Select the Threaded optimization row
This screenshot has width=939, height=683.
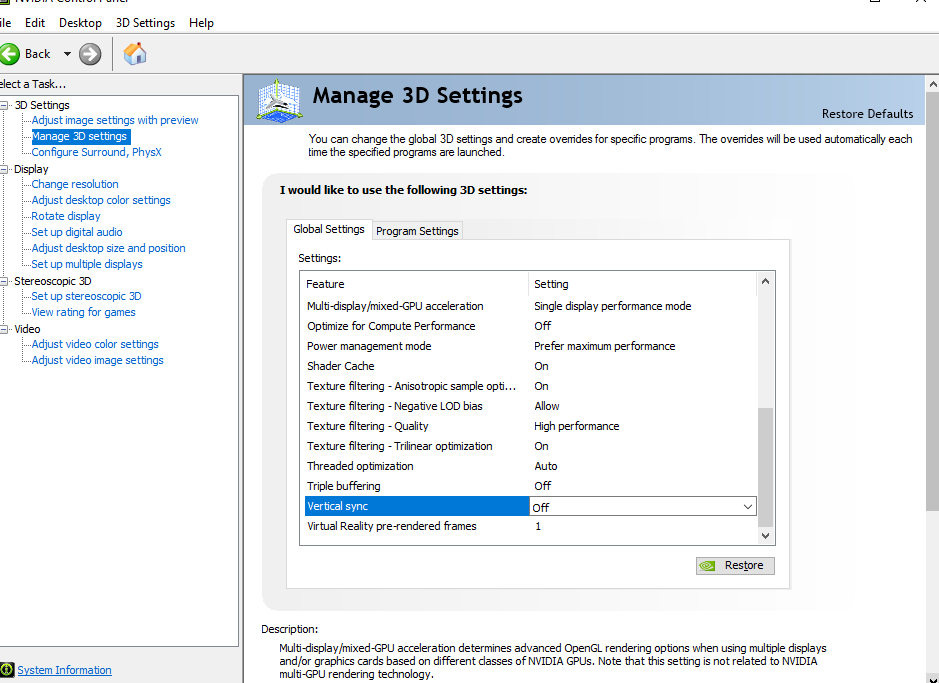(531, 466)
